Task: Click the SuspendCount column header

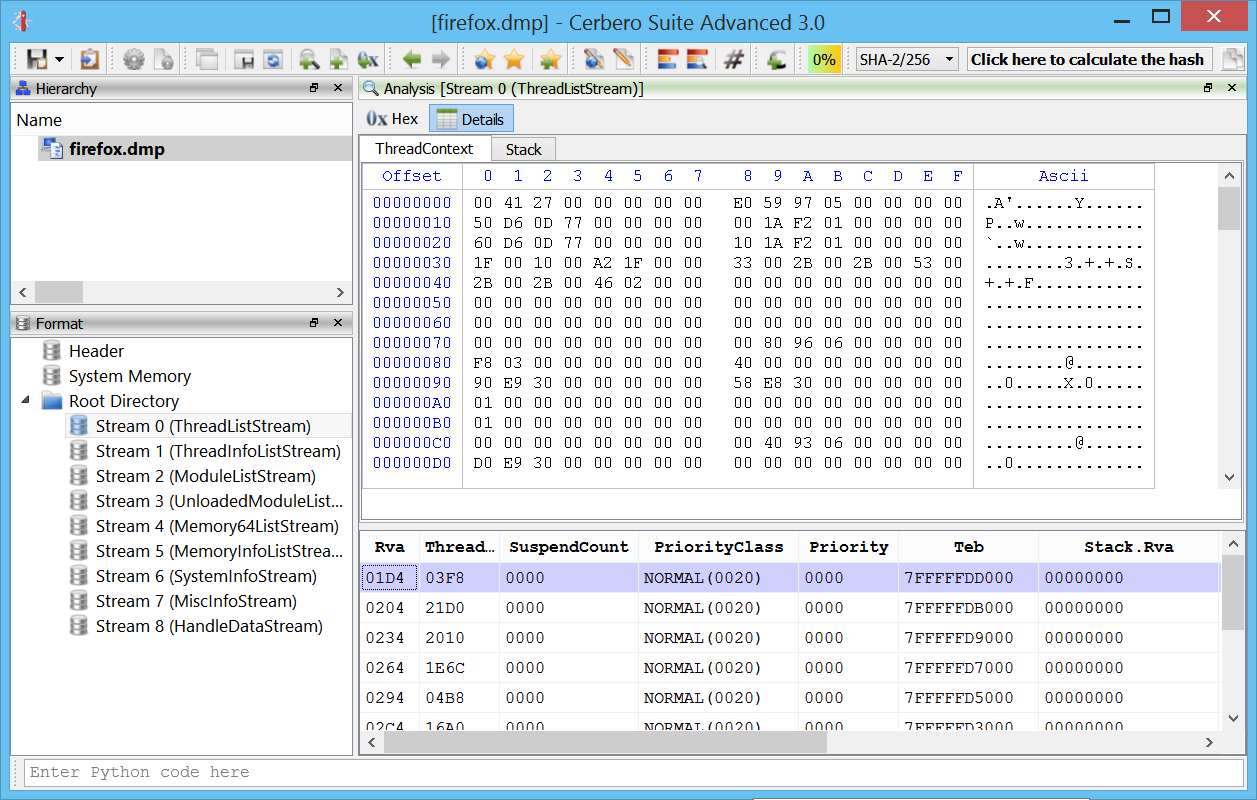Action: [569, 547]
